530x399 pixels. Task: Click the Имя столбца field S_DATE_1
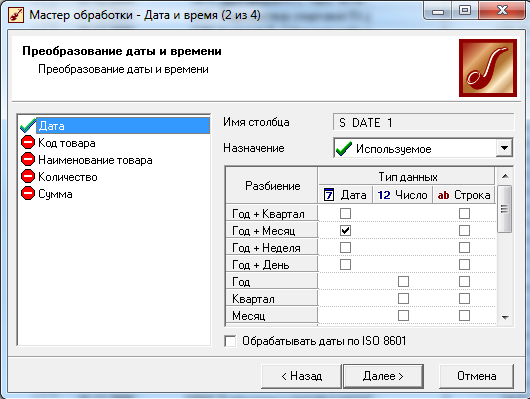[423, 122]
